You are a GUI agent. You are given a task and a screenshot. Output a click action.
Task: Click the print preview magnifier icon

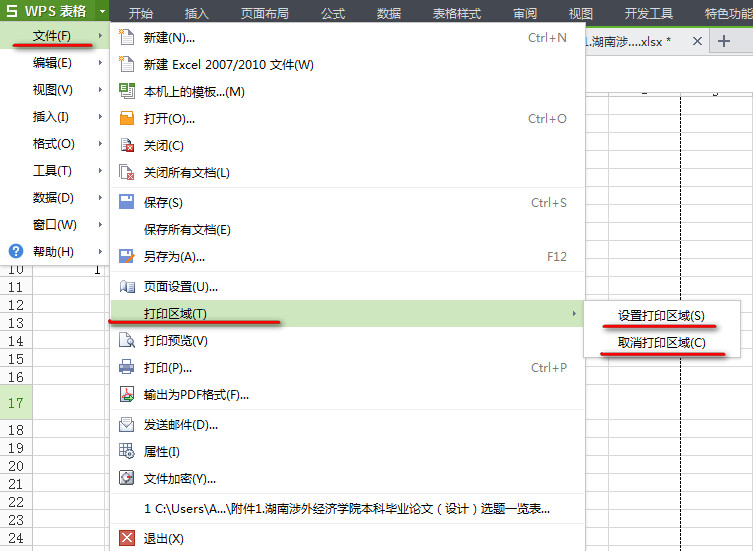tap(127, 340)
